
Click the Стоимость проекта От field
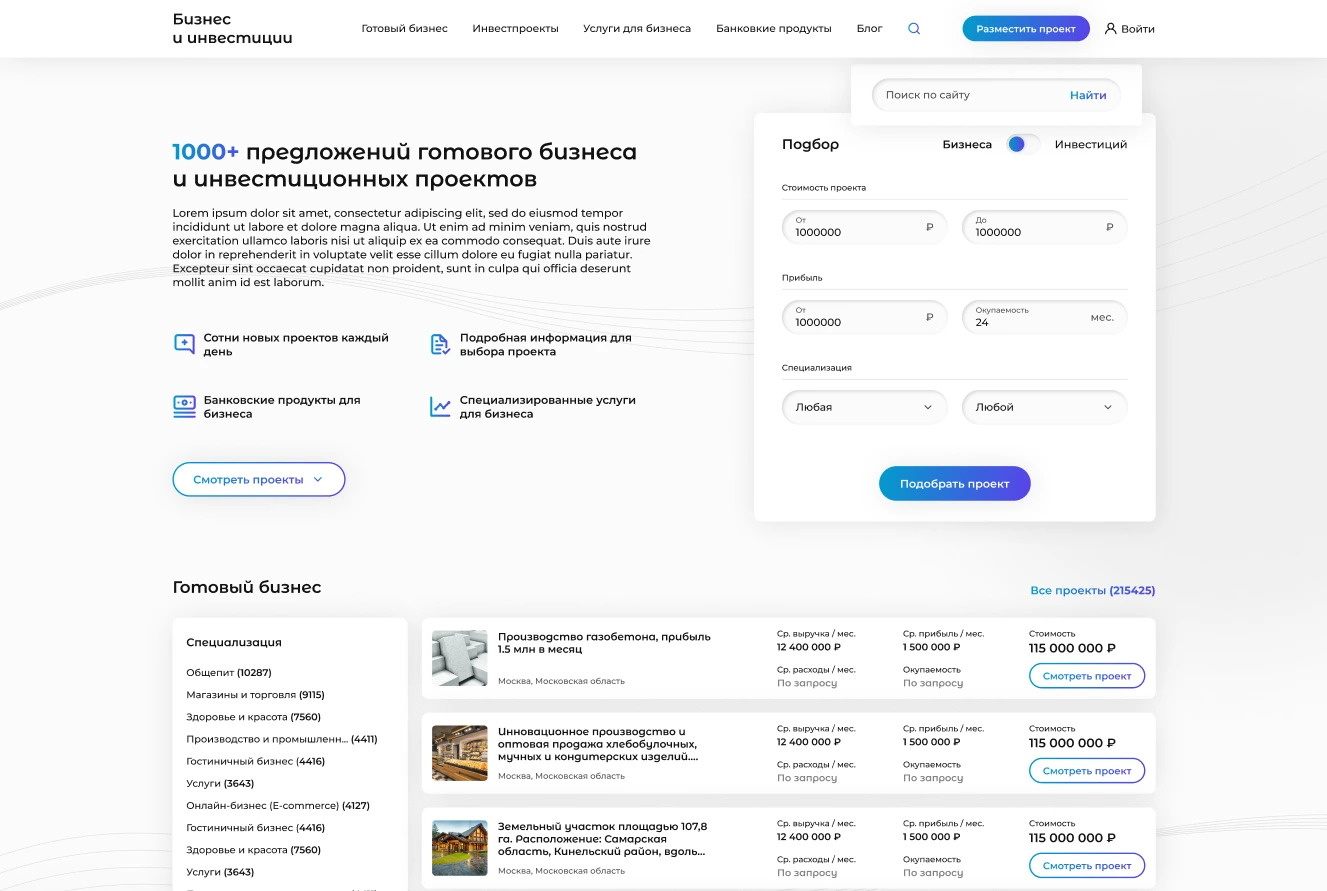pyautogui.click(x=864, y=227)
